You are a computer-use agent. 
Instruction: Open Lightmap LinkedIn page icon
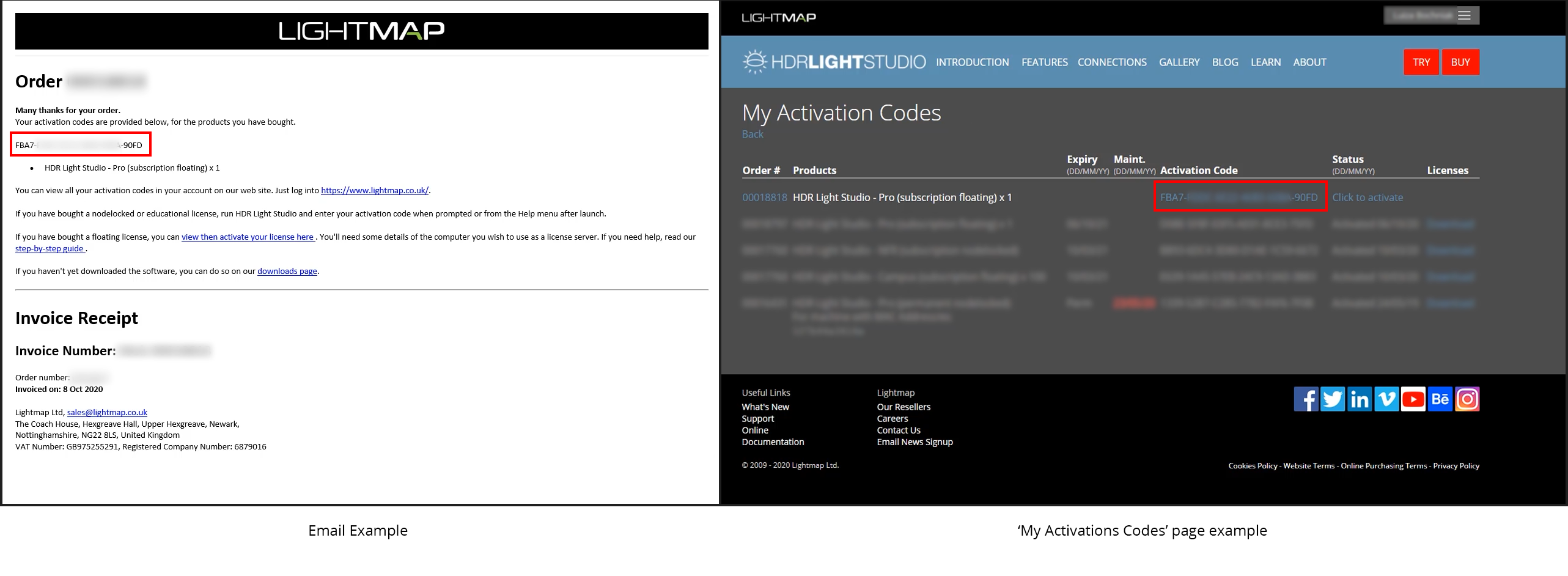click(x=1360, y=399)
